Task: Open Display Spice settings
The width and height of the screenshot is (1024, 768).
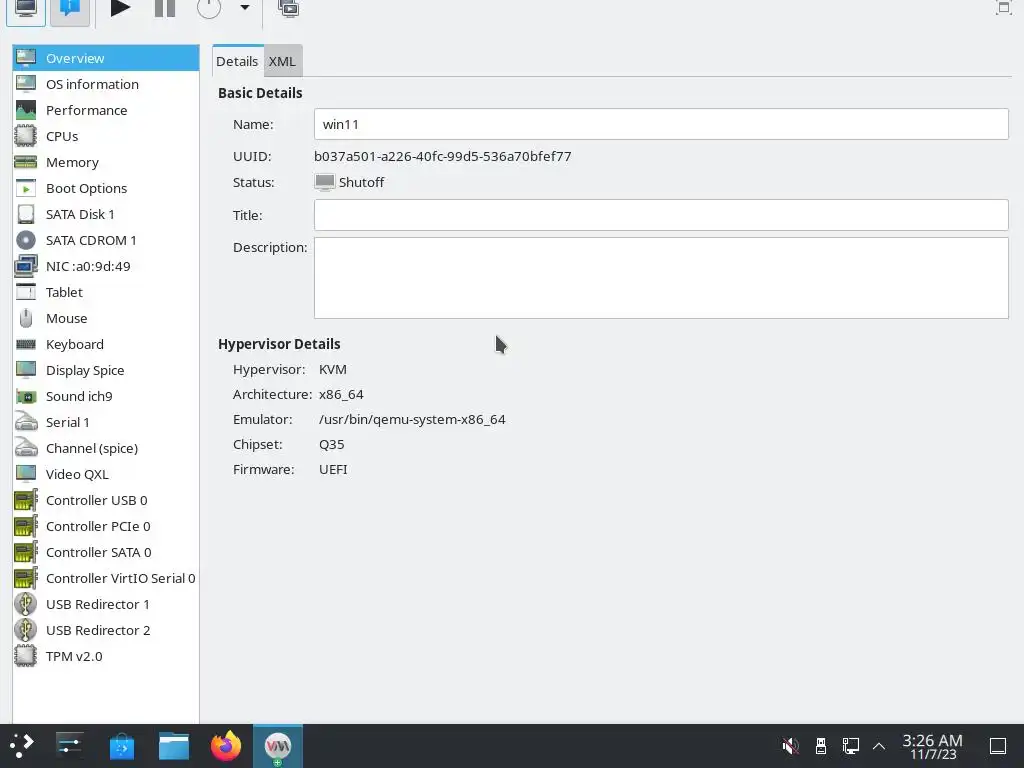Action: tap(106, 370)
